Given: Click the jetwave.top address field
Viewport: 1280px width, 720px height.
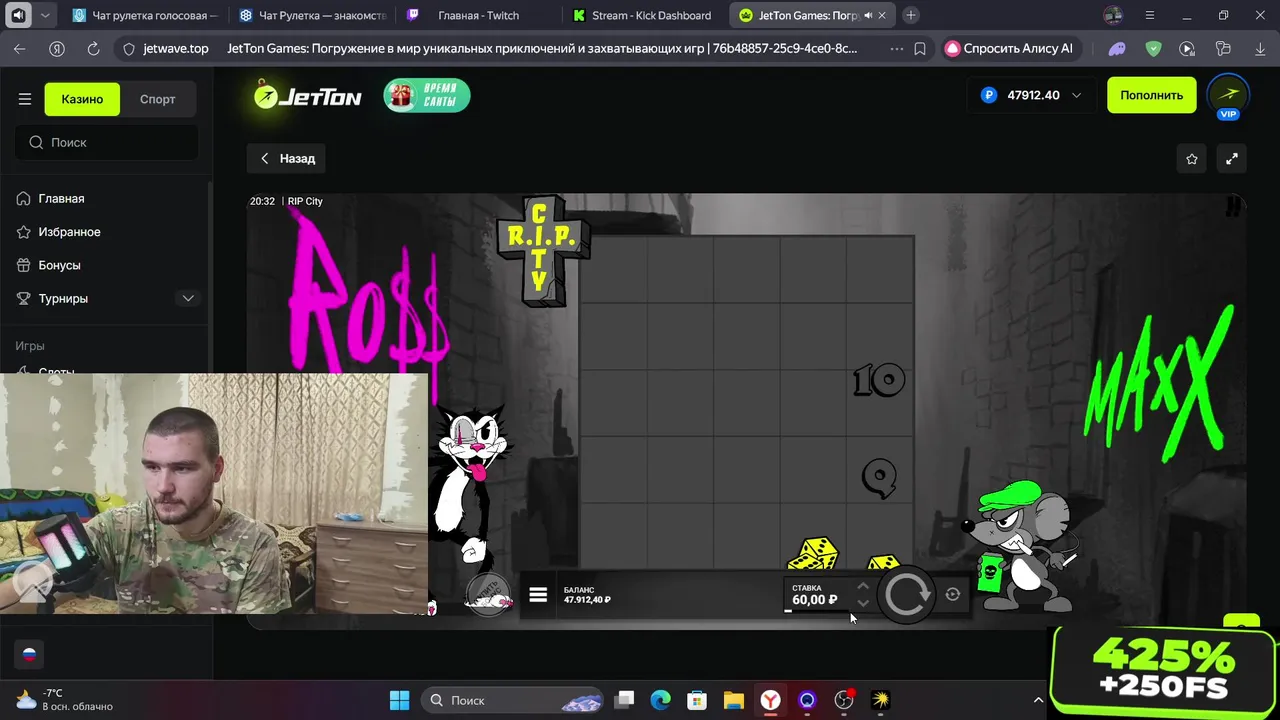Looking at the screenshot, I should coord(175,48).
